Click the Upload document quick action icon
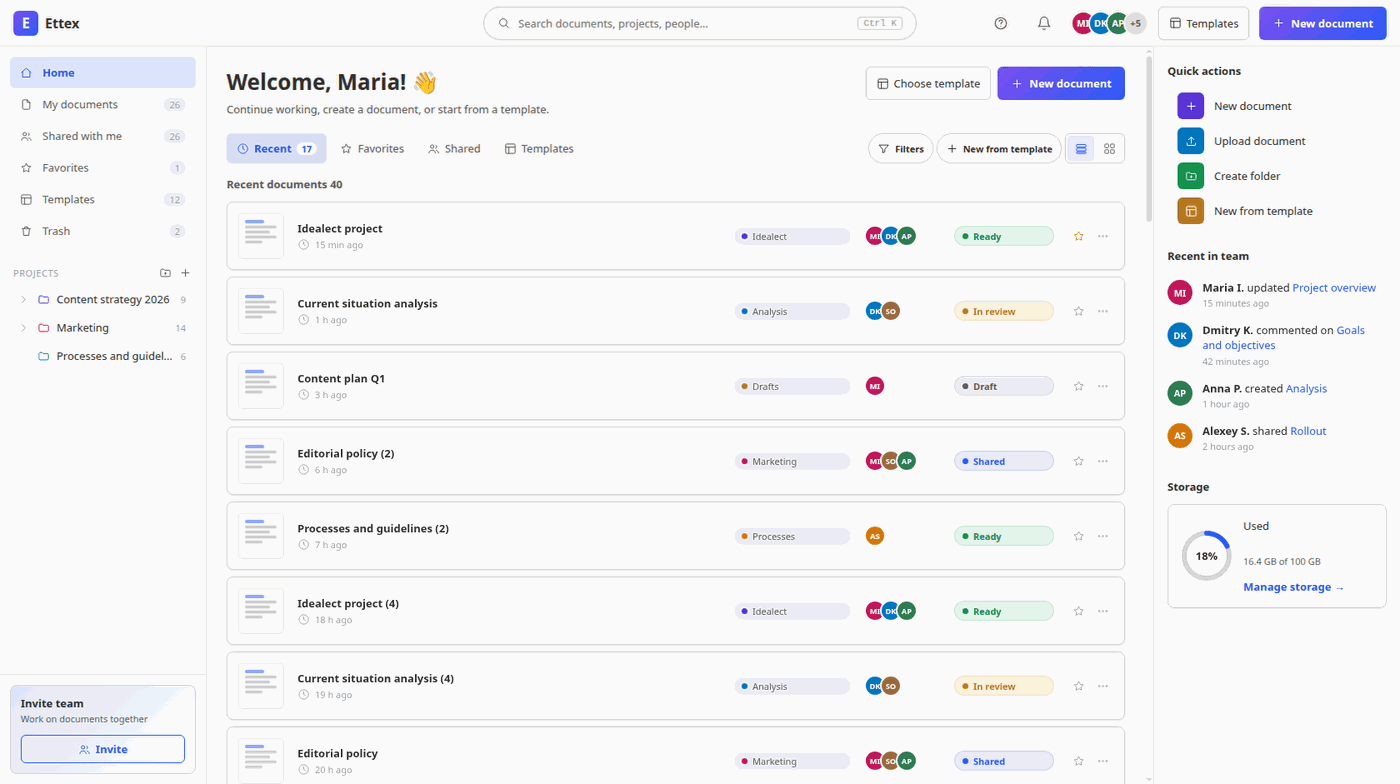 click(1191, 141)
